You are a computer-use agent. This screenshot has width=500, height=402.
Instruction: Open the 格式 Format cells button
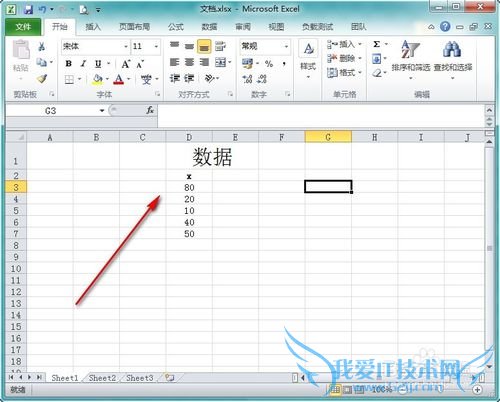[x=344, y=72]
